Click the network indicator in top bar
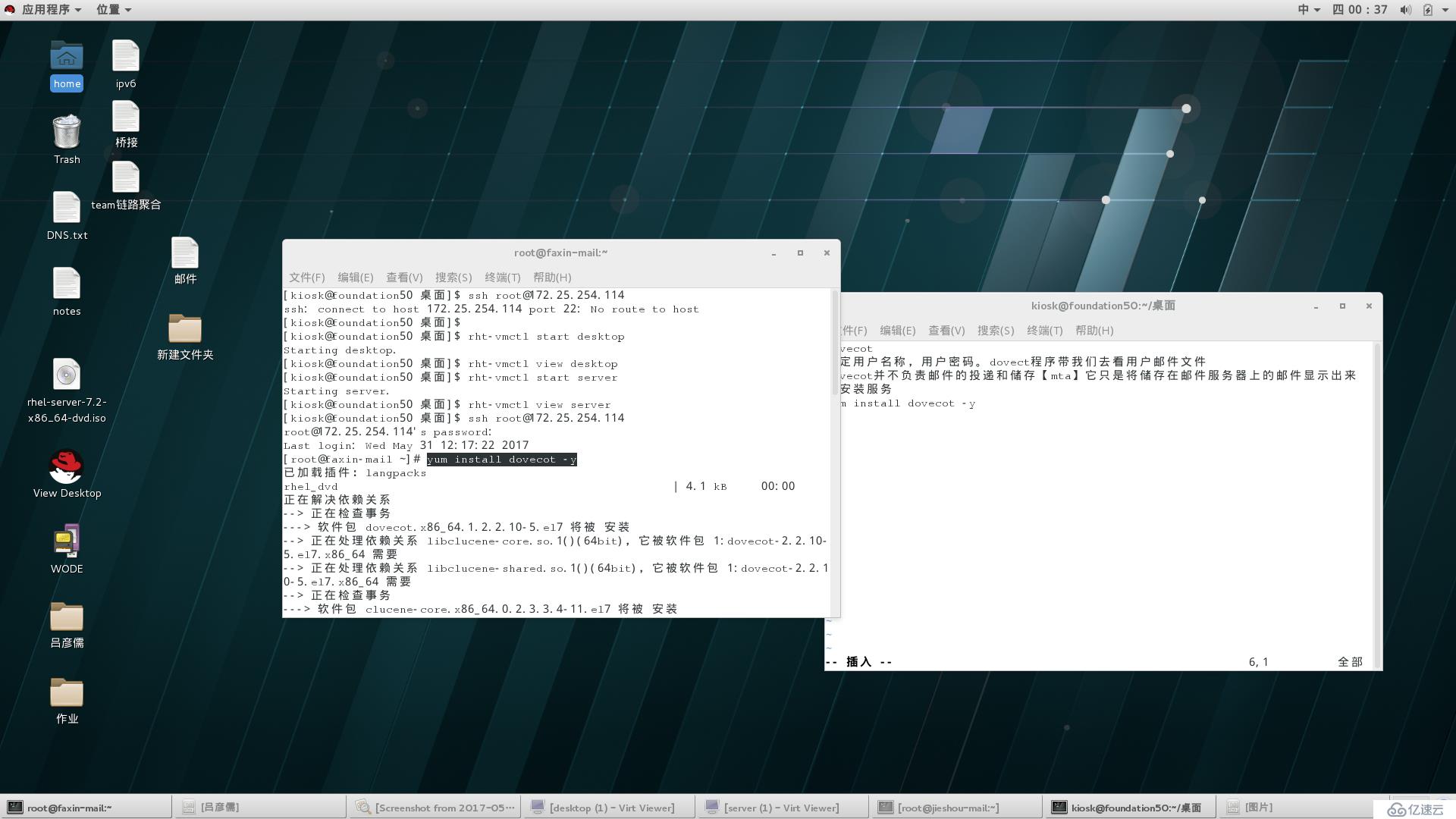1456x819 pixels. click(1443, 9)
